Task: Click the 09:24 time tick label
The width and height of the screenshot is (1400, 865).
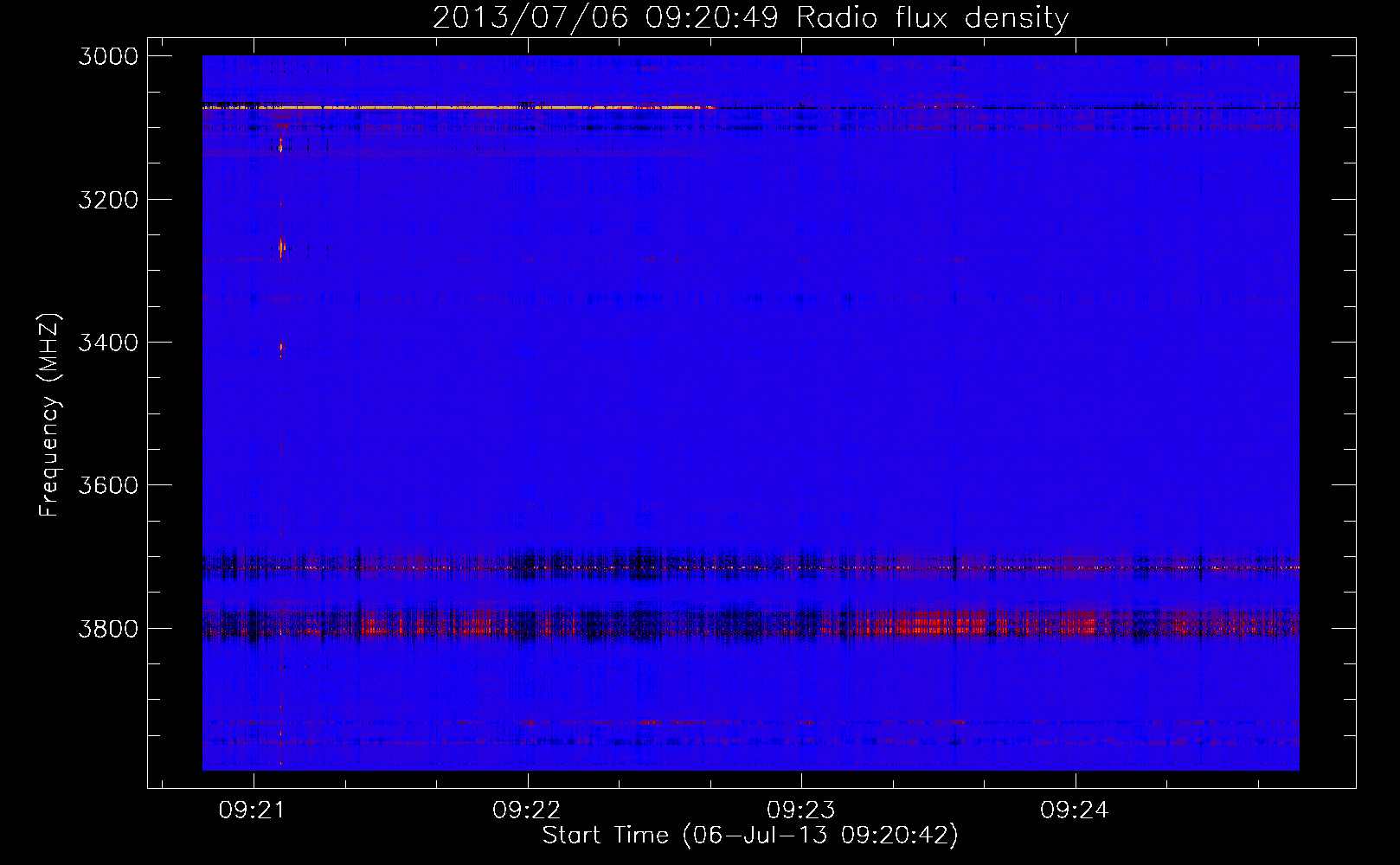Action: [1075, 810]
